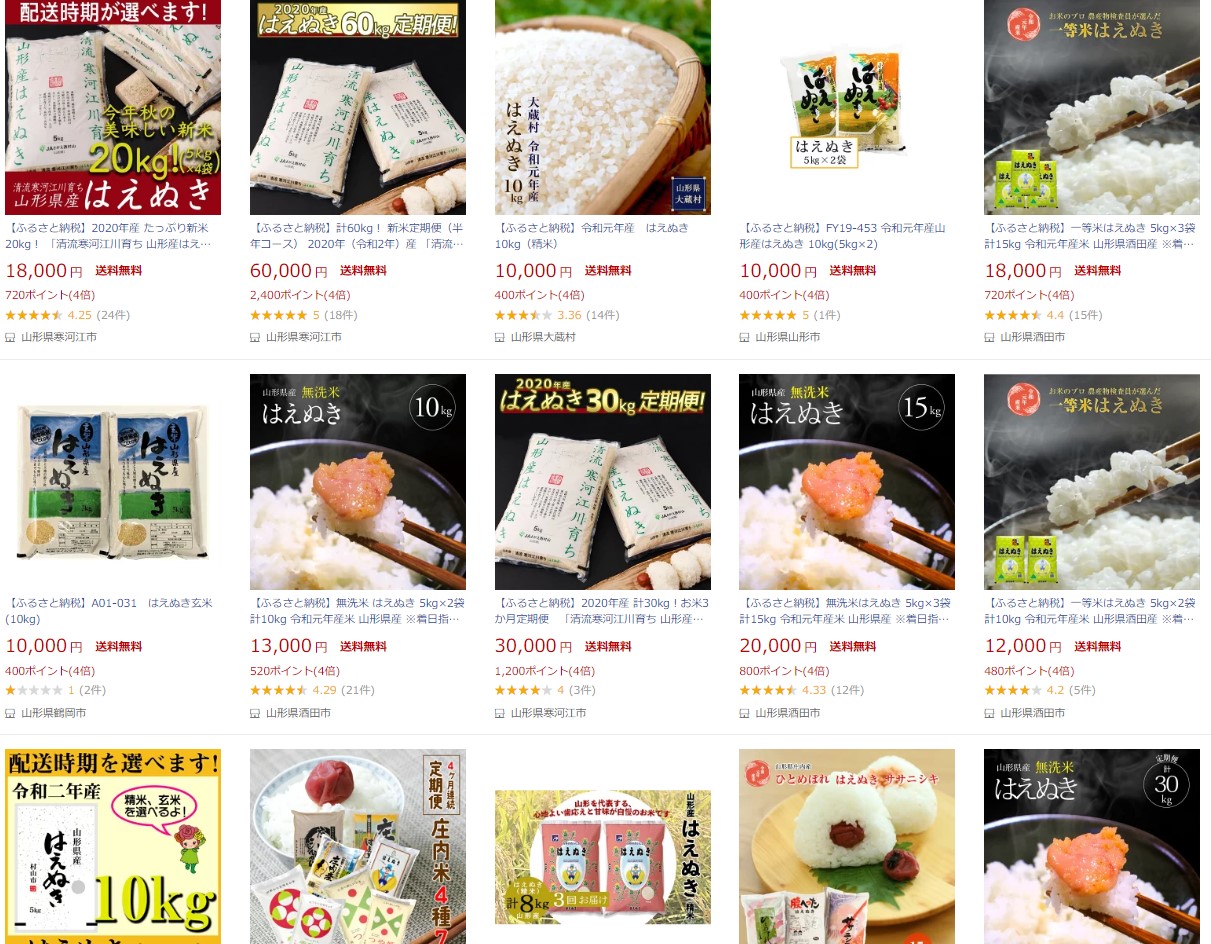
Task: Open the 60kg 新米定期便 product thumbnail
Action: point(358,107)
